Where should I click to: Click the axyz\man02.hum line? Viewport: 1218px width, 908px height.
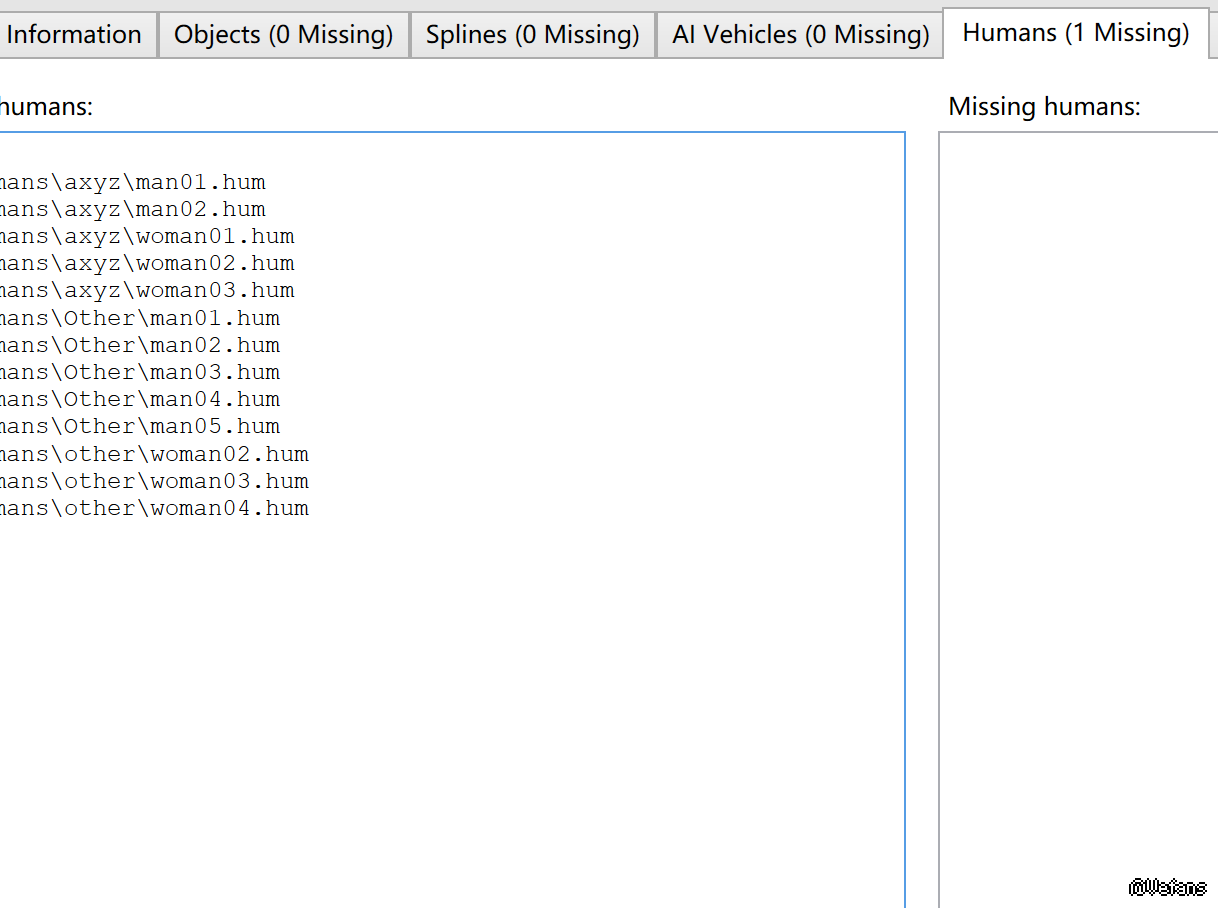coord(133,210)
